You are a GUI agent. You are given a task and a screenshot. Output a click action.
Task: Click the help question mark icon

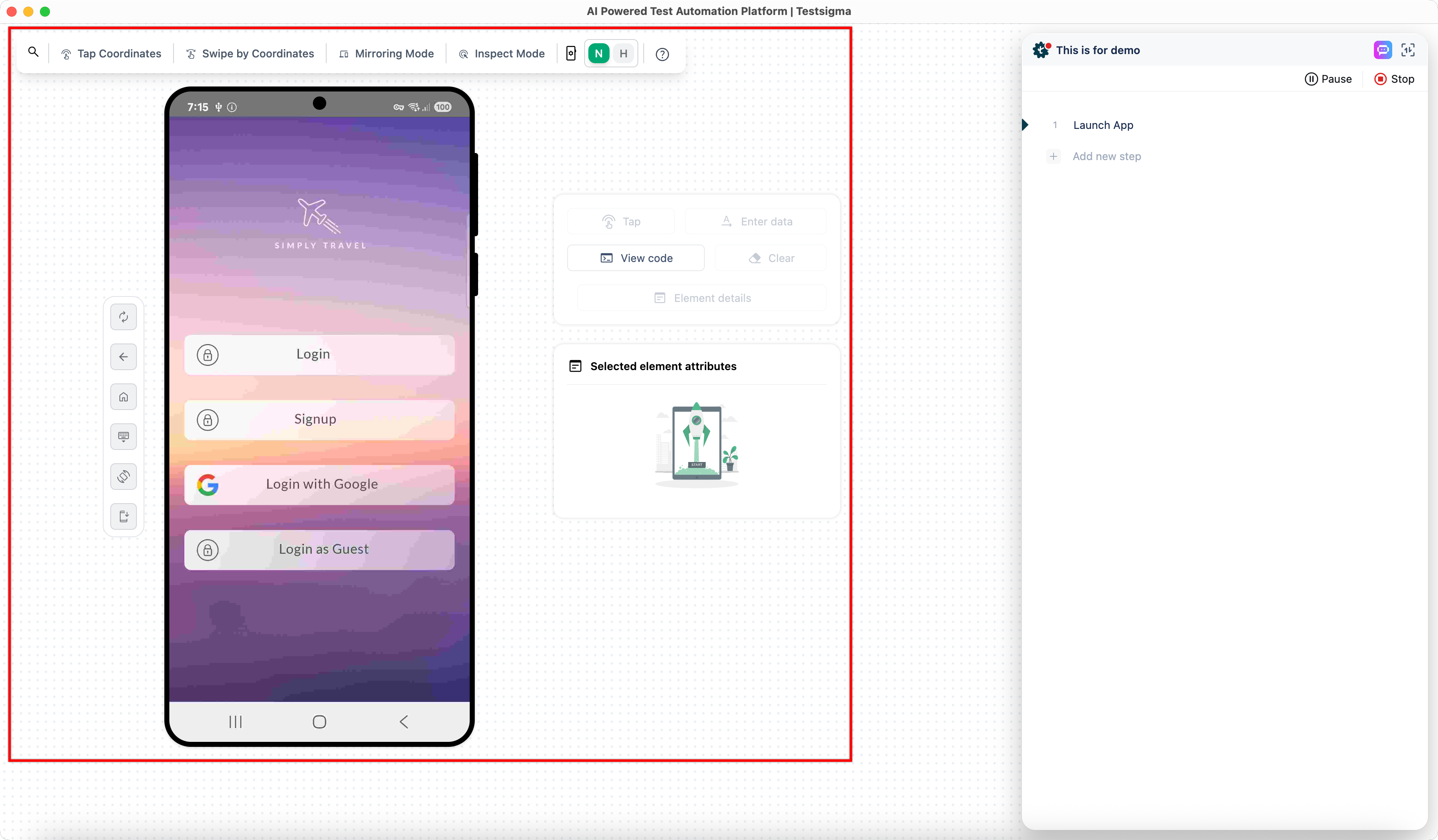(662, 54)
